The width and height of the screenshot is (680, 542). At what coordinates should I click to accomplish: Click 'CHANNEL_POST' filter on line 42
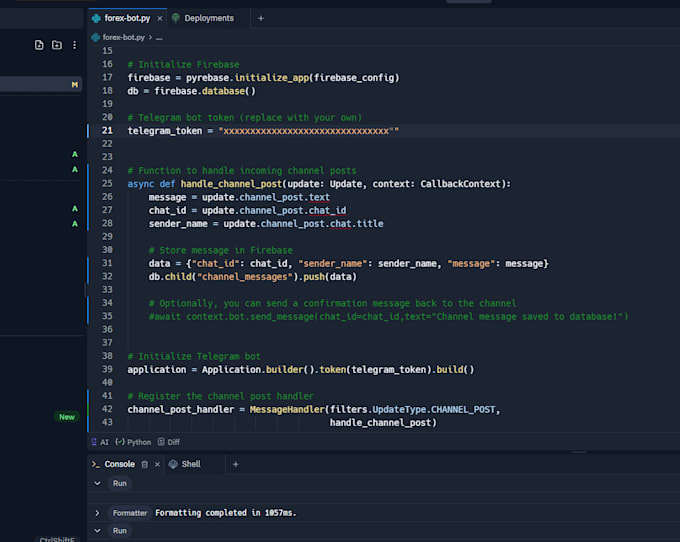tap(463, 409)
